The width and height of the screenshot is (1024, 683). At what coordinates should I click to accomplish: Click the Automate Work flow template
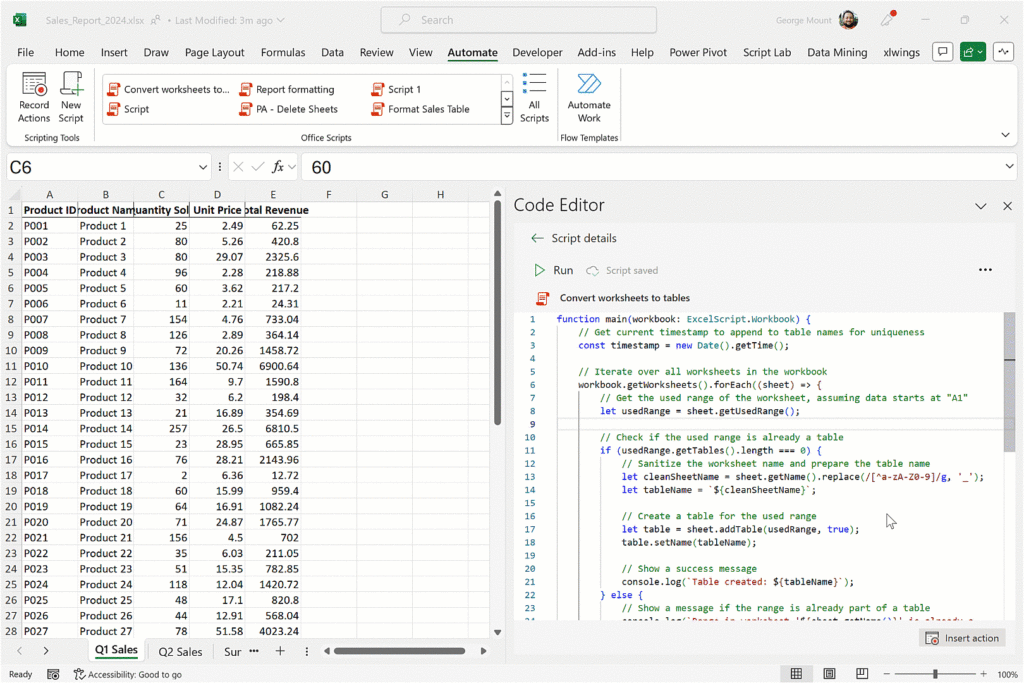[589, 97]
